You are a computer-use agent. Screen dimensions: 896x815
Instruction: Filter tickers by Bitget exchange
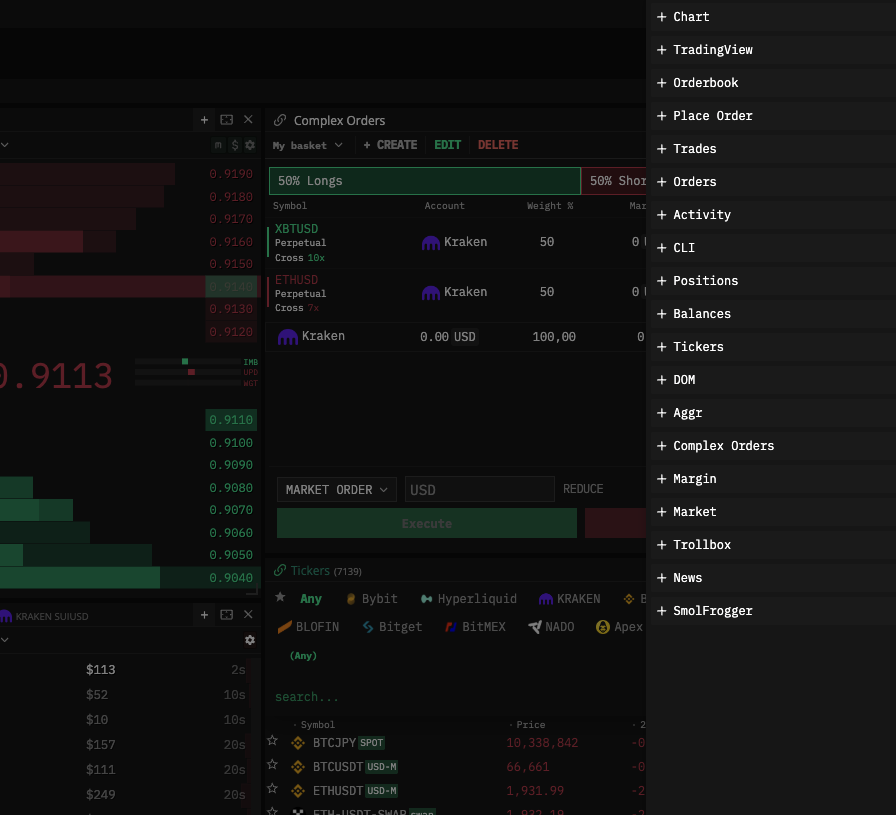pos(391,627)
